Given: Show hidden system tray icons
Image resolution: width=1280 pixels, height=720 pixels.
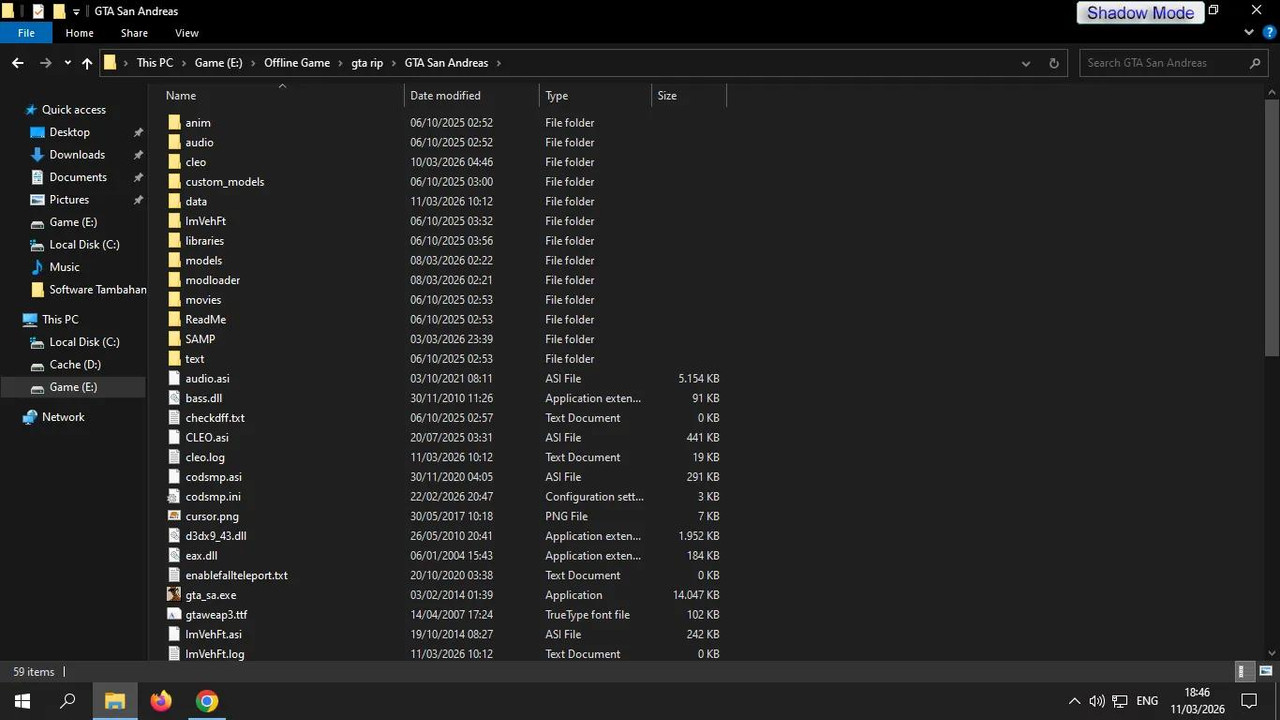Looking at the screenshot, I should point(1074,701).
